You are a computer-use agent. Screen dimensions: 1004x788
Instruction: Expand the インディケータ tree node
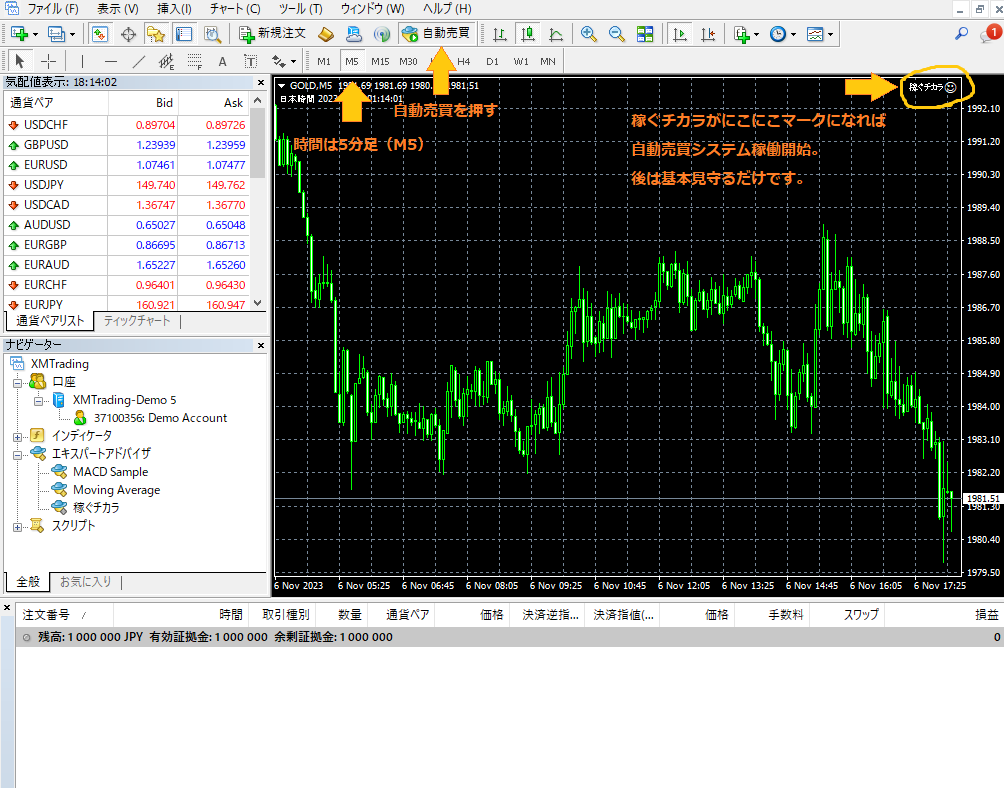17,436
